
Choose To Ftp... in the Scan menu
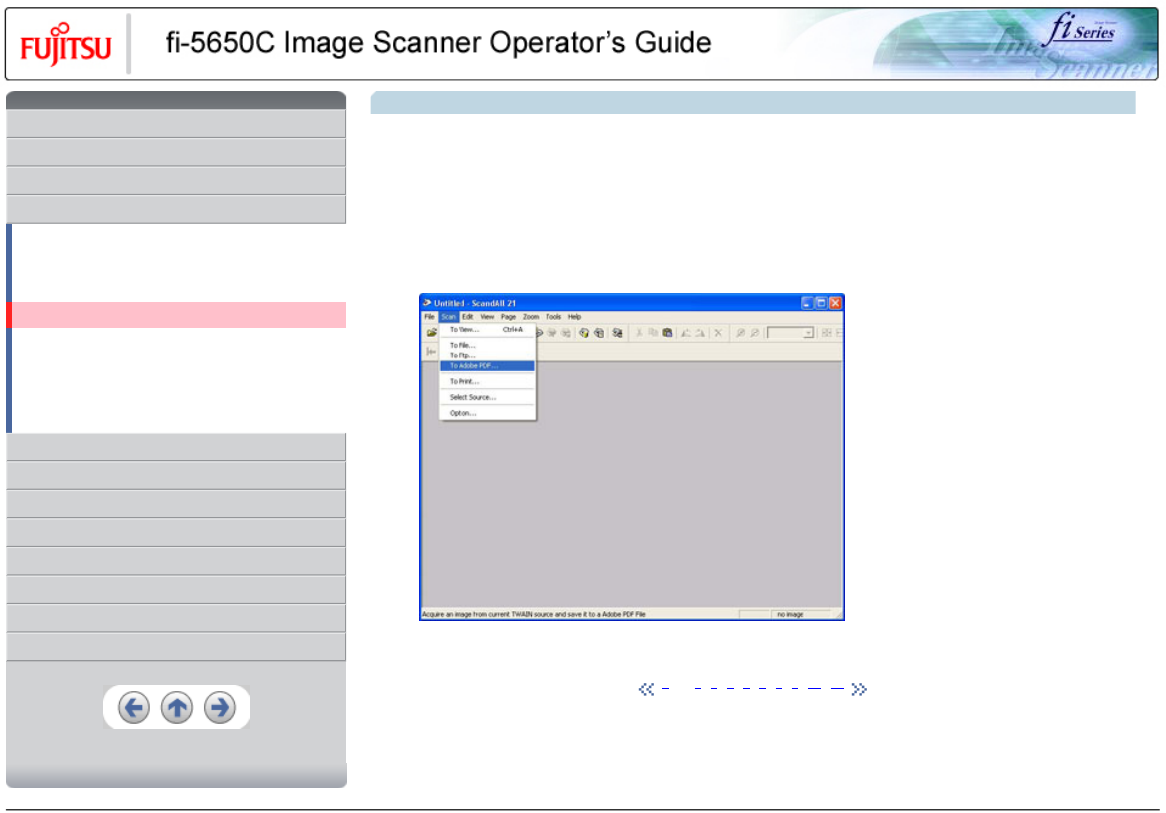pos(487,356)
